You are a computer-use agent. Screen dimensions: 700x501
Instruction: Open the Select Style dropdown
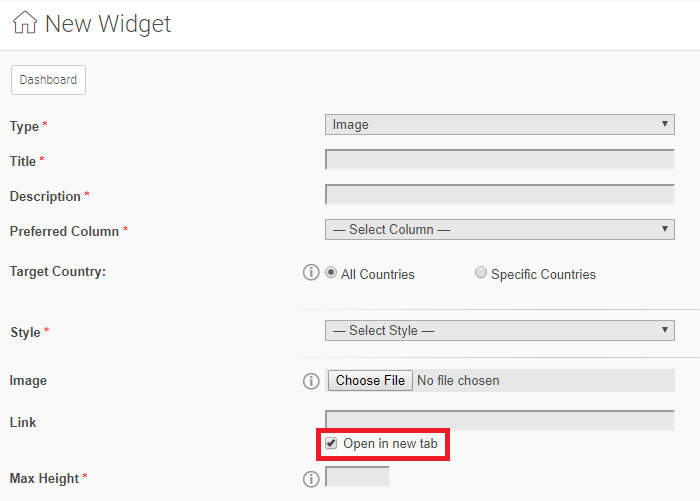coord(500,330)
